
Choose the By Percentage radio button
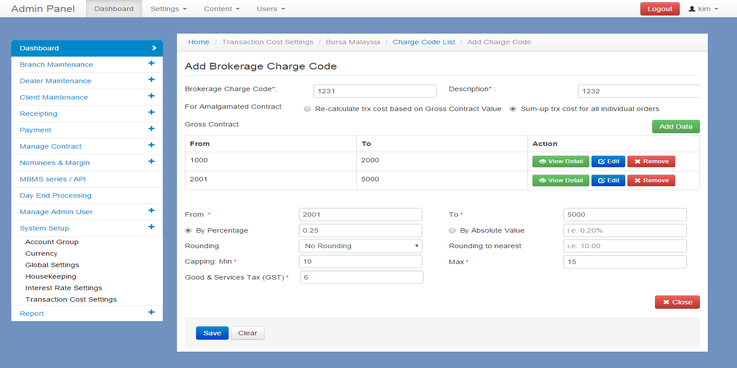coord(188,231)
